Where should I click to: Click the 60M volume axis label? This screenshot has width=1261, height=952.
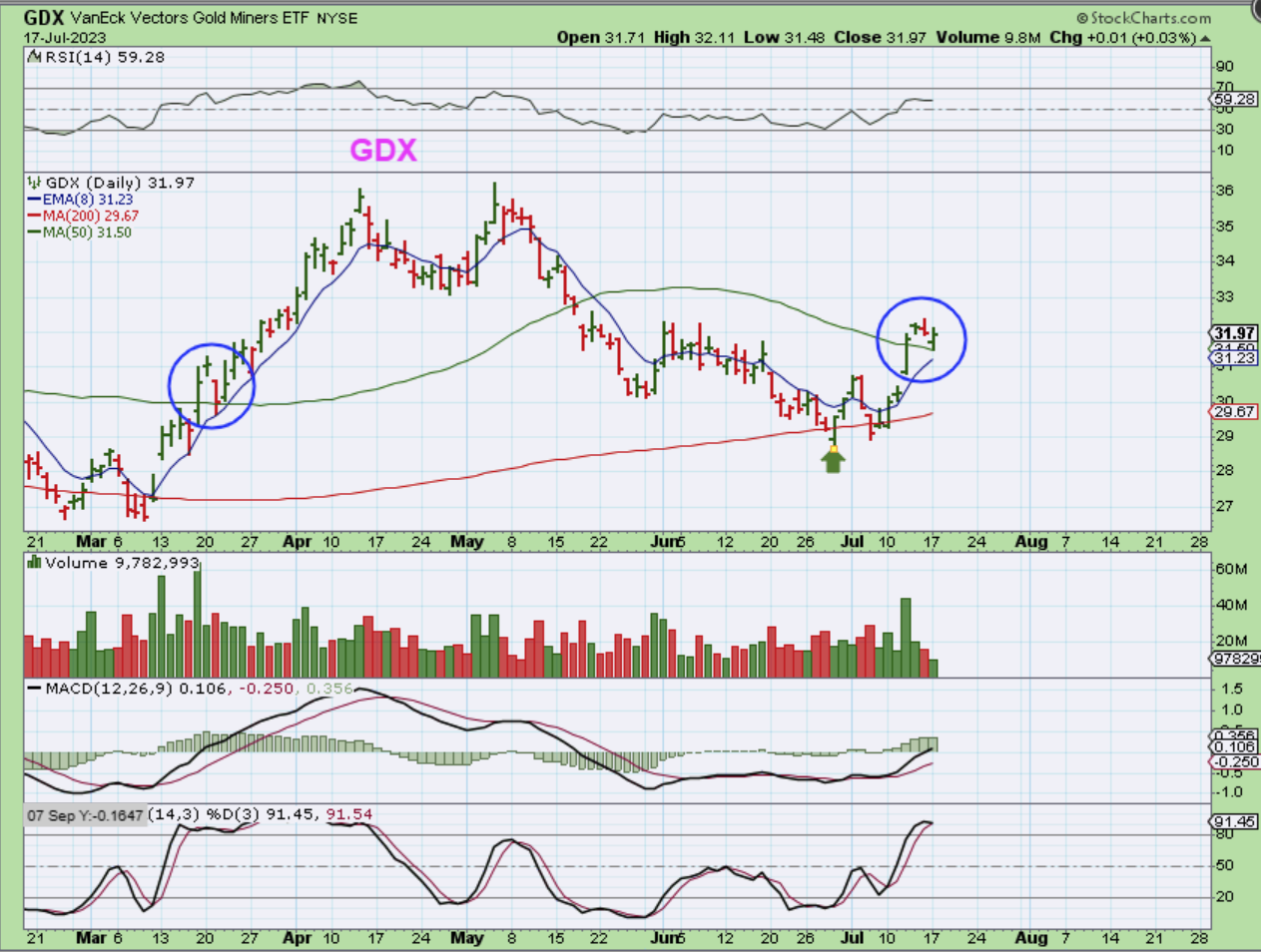point(1230,569)
